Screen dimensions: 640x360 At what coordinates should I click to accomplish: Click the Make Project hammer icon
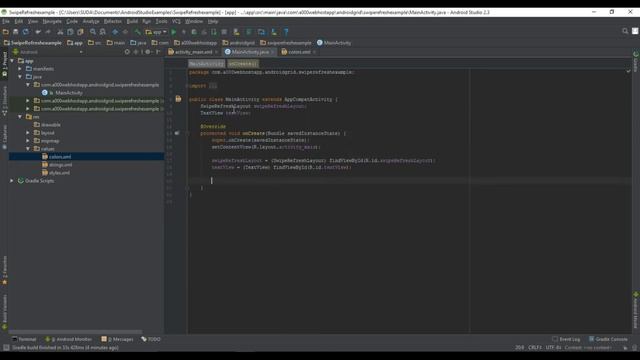(138, 32)
